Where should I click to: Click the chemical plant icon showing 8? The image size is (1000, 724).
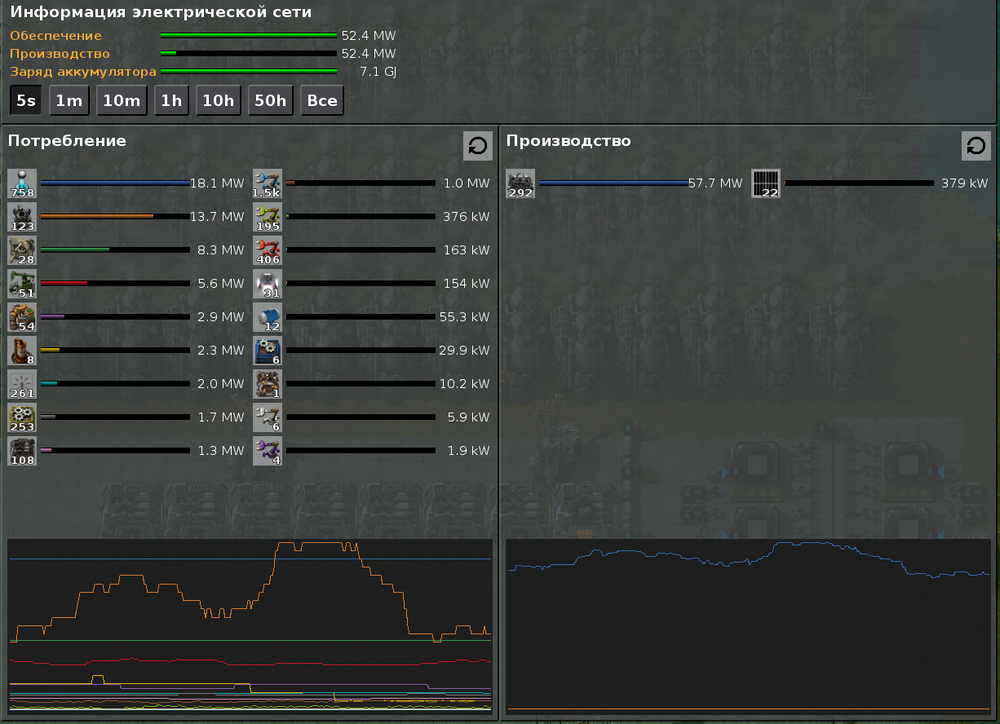point(22,351)
